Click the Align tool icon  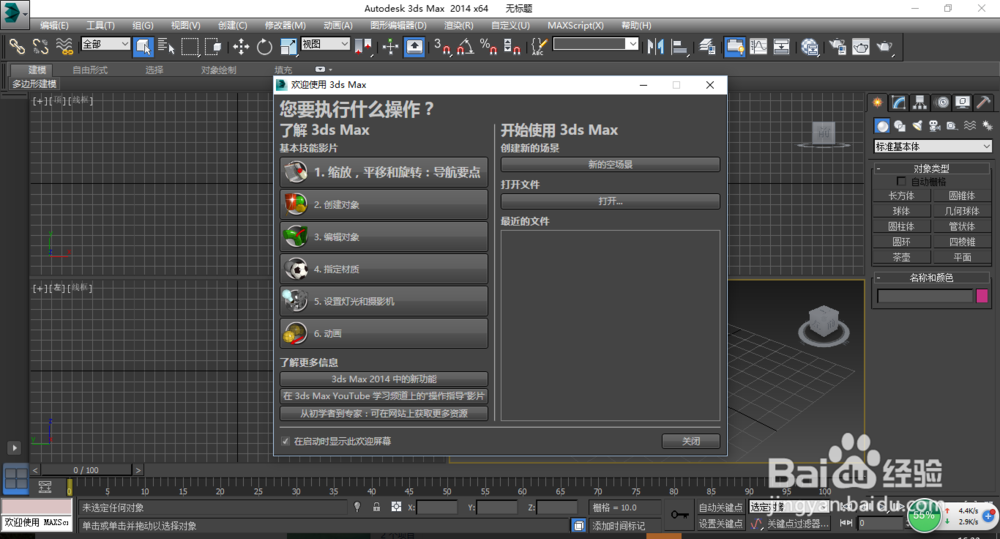click(x=680, y=47)
